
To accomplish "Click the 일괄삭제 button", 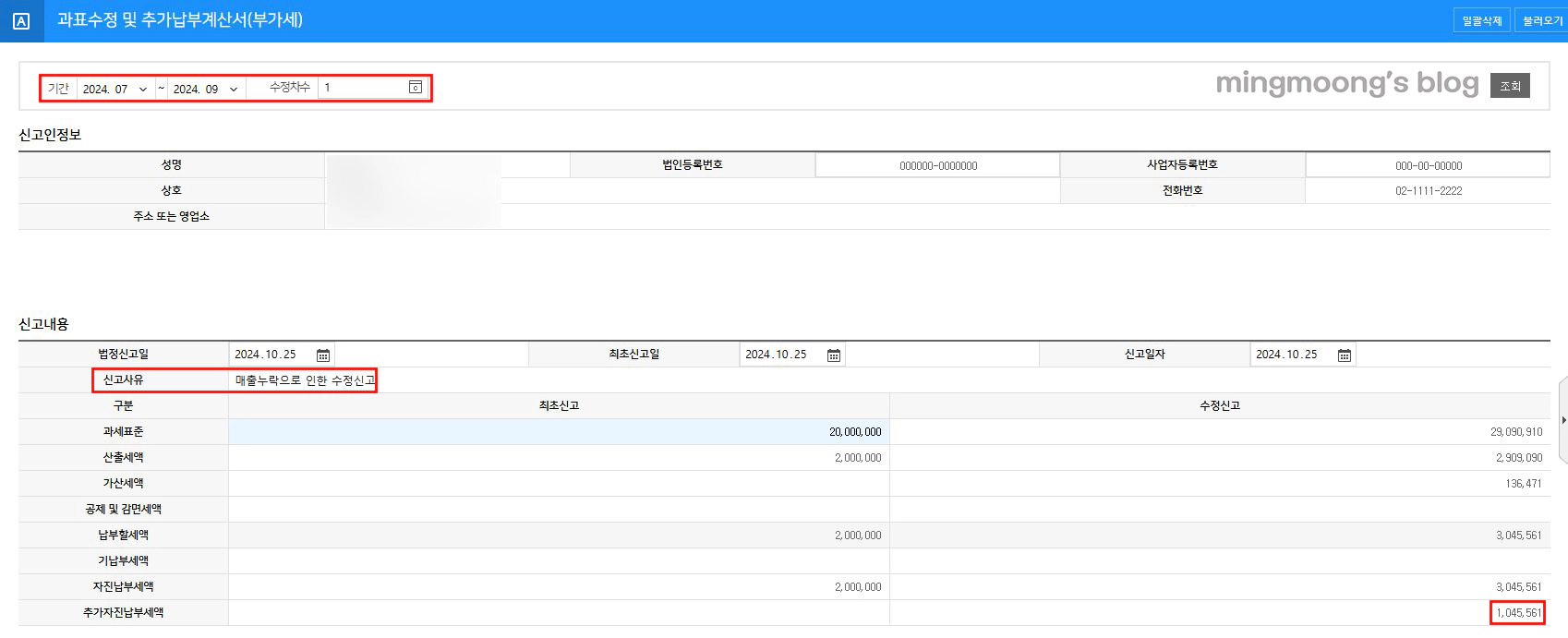I will tap(1482, 20).
